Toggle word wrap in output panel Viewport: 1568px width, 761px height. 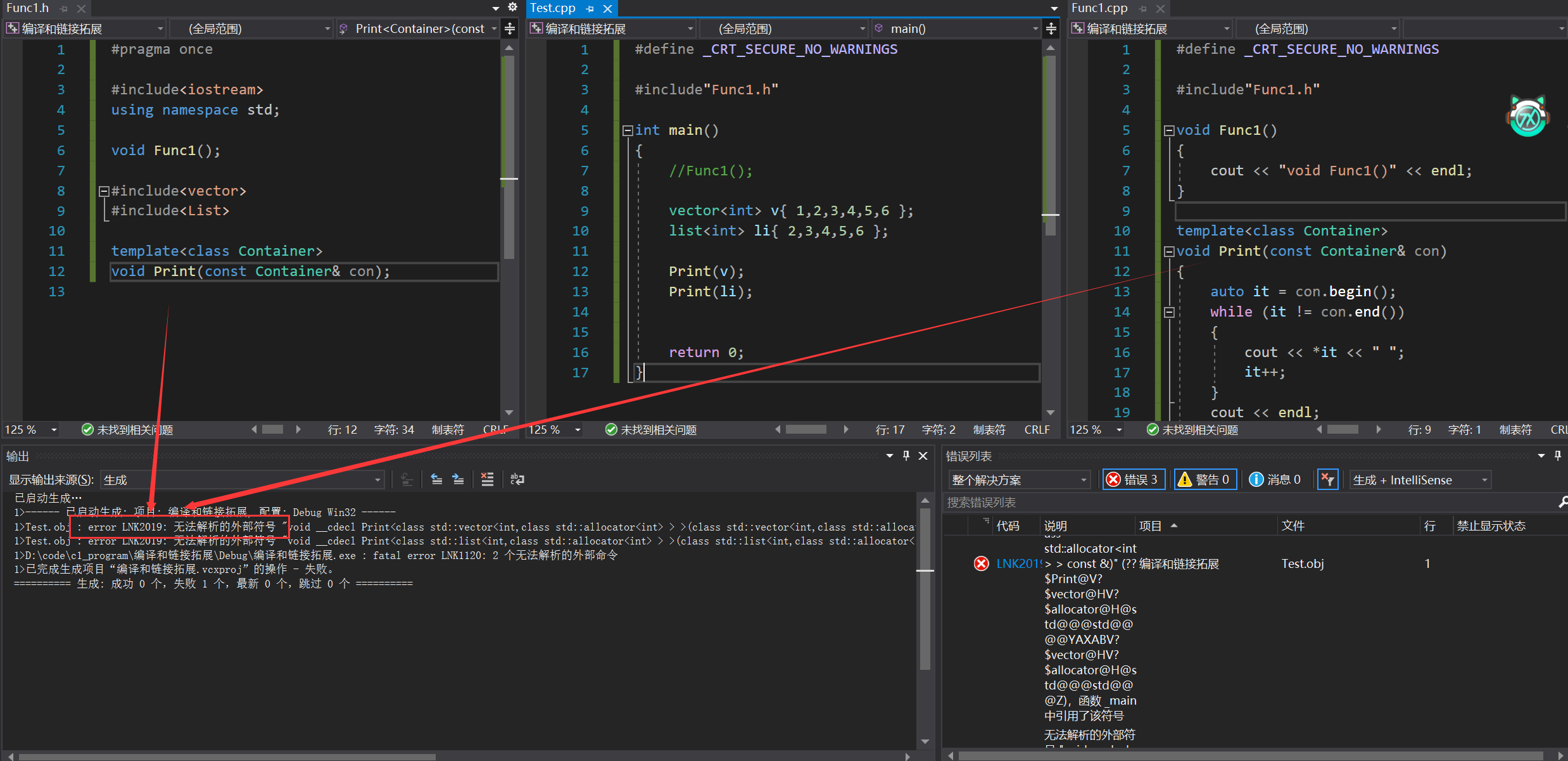517,479
